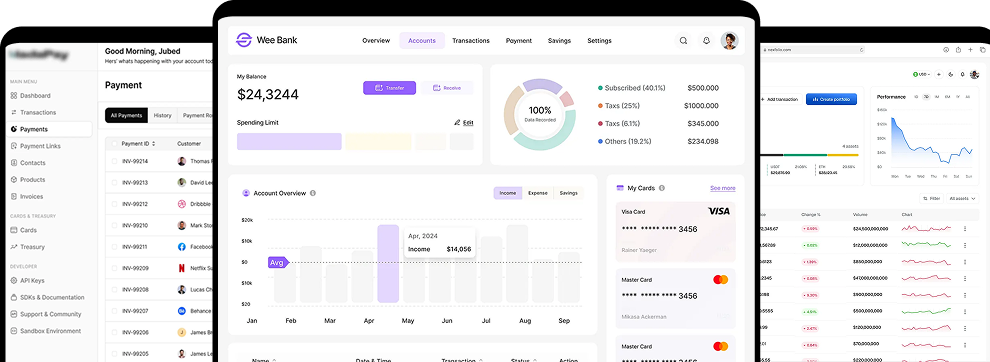Click the plus icon beside USD selector
Image resolution: width=990 pixels, height=362 pixels.
pos(939,75)
